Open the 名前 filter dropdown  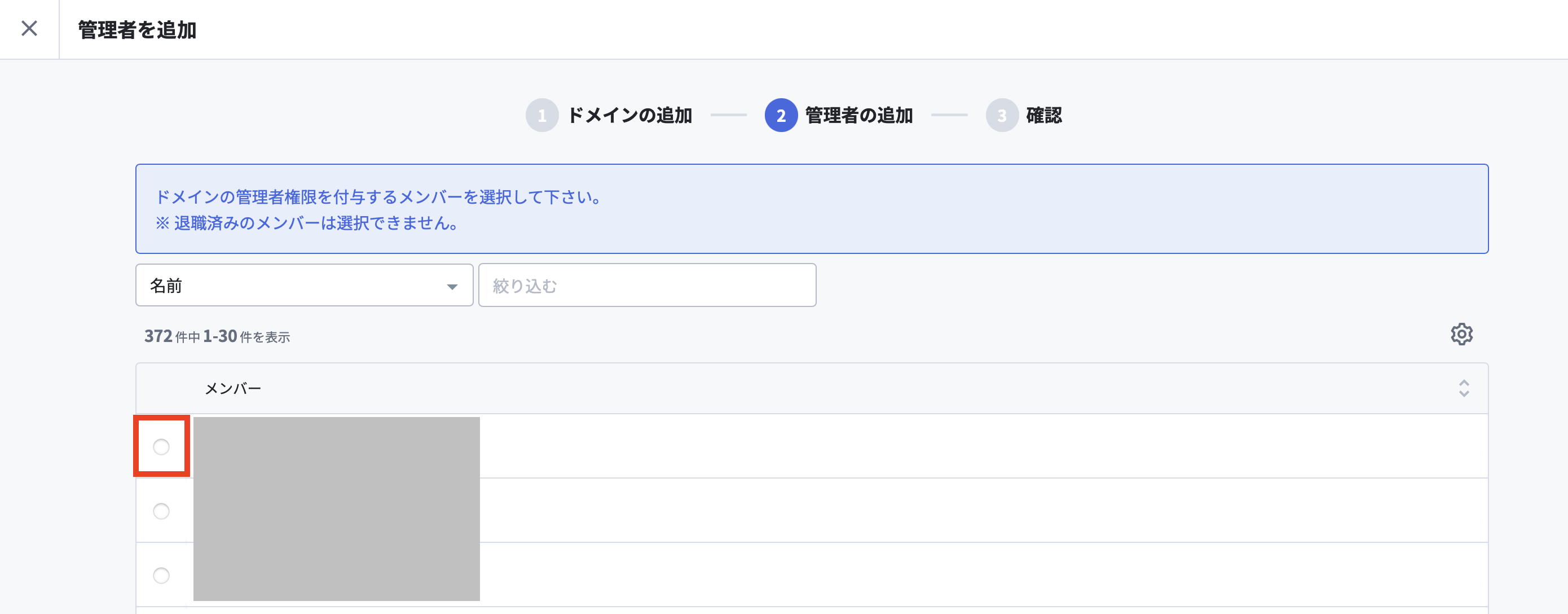click(305, 285)
